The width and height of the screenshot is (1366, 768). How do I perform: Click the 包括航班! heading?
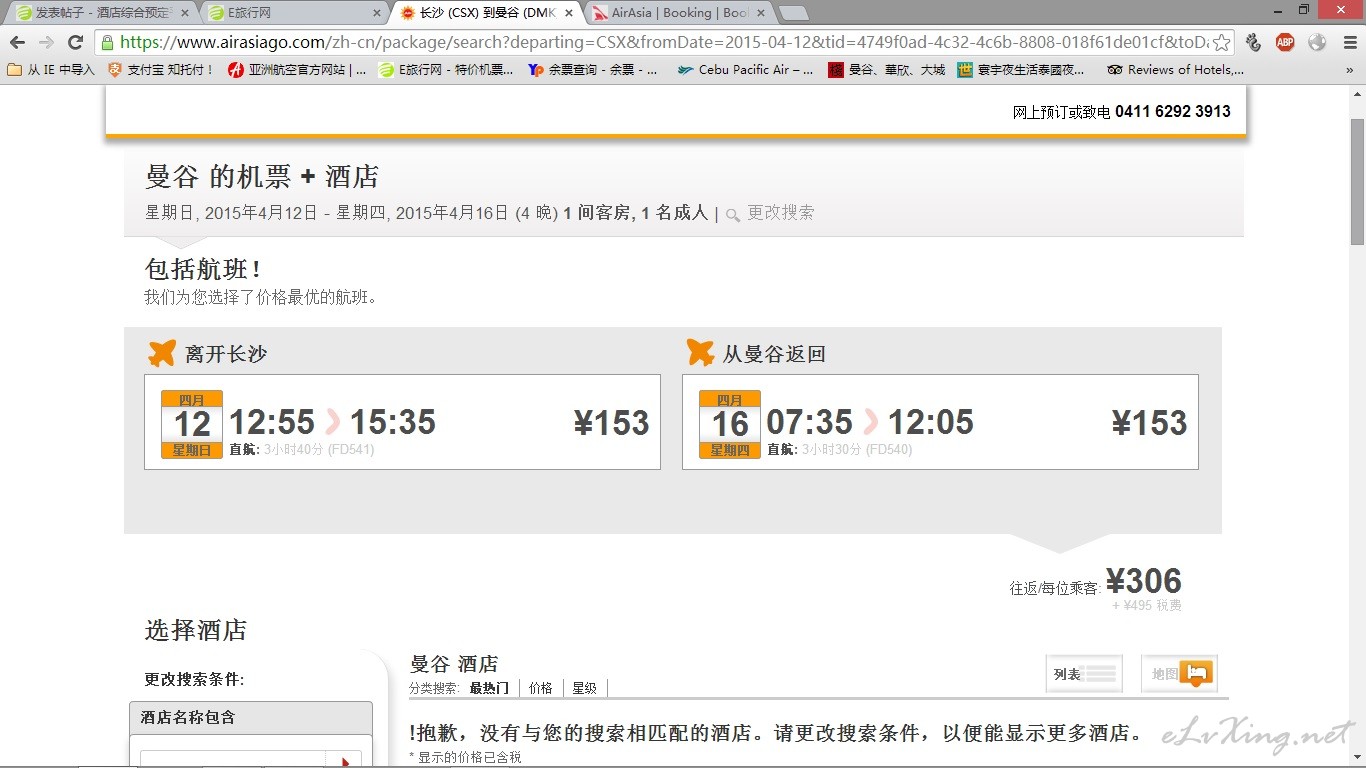[203, 269]
